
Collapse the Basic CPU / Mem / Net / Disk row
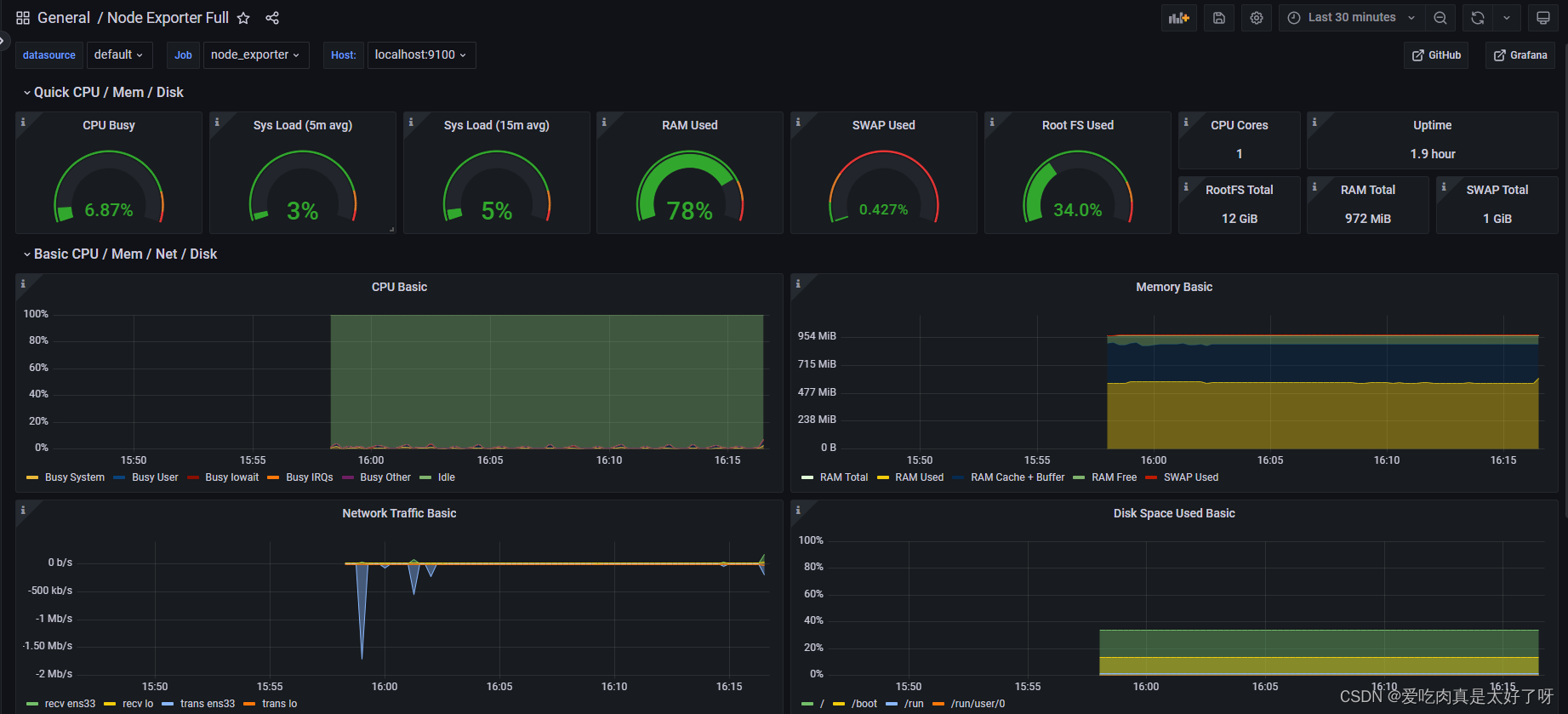pyautogui.click(x=121, y=254)
